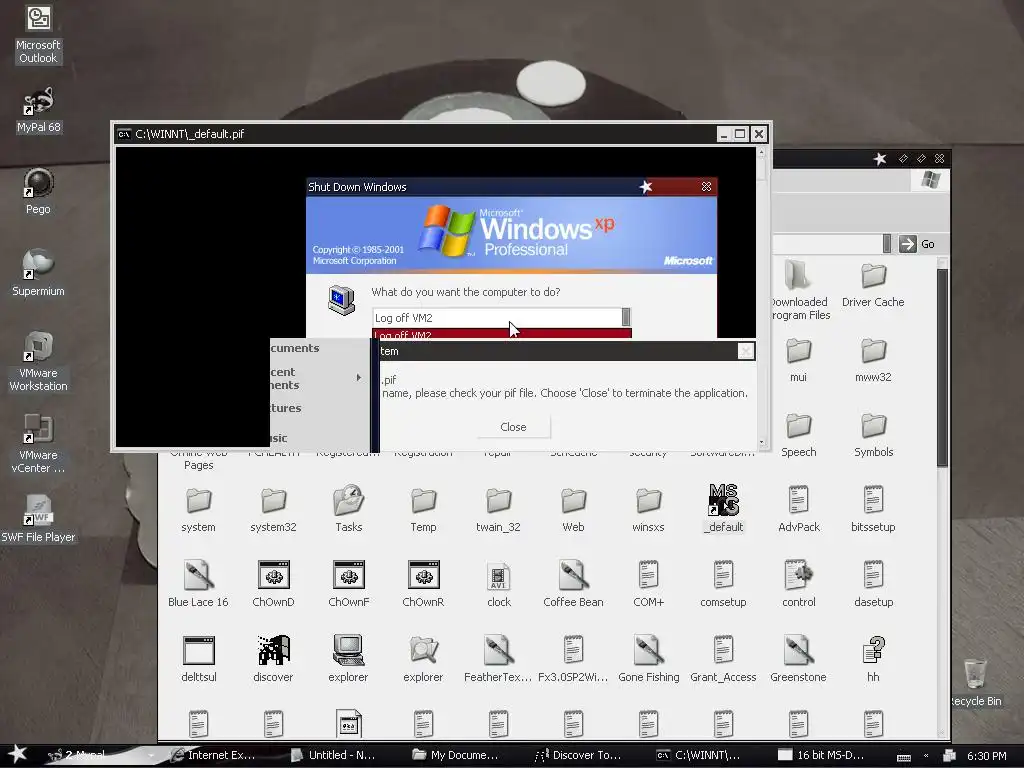
Task: Select the delttsul application icon
Action: click(199, 659)
